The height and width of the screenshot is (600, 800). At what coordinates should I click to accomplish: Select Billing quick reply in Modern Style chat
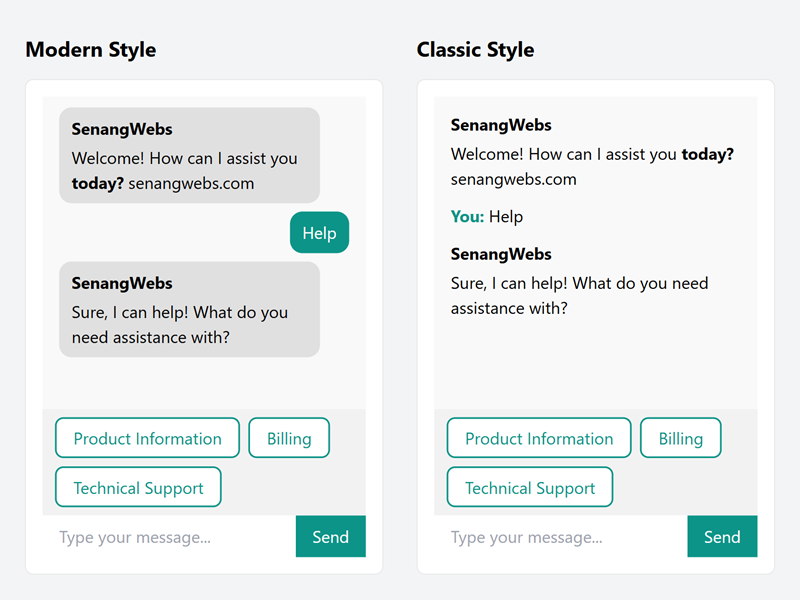point(289,438)
